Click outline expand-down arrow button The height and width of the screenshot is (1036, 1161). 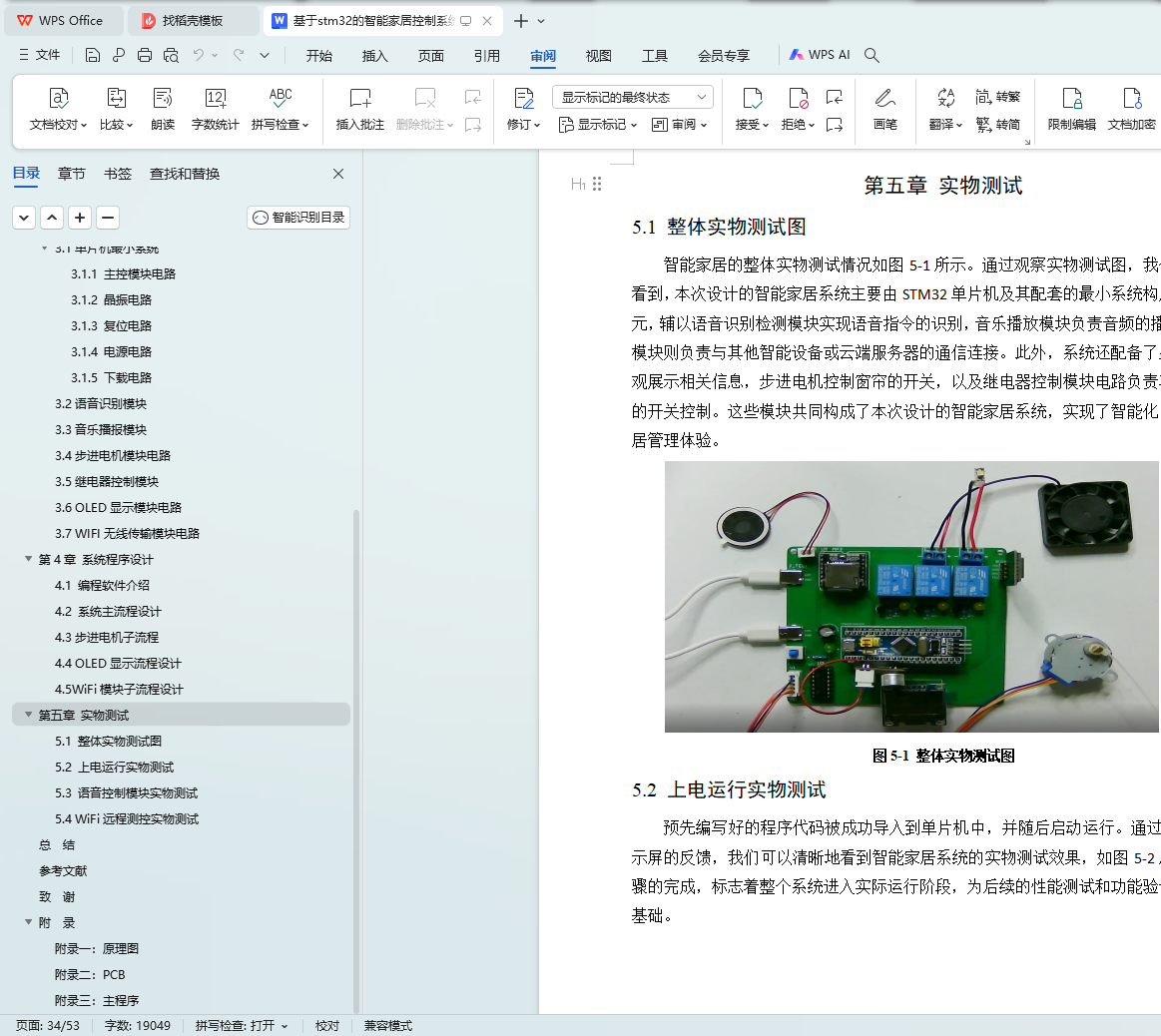[24, 218]
